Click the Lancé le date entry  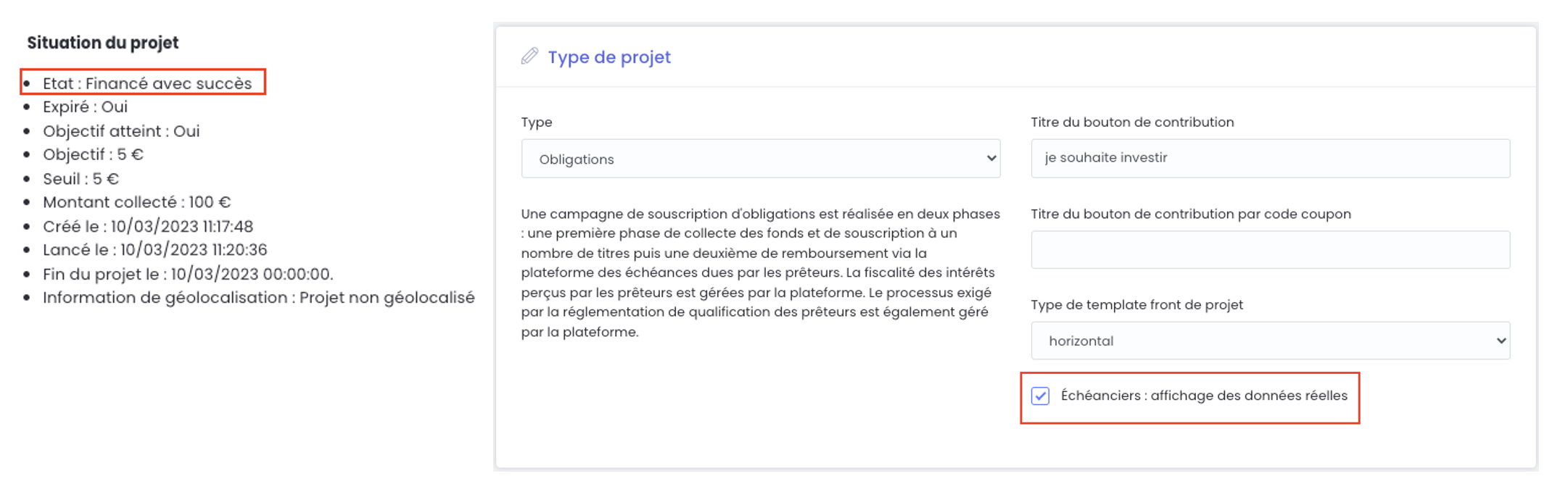pyautogui.click(x=154, y=250)
